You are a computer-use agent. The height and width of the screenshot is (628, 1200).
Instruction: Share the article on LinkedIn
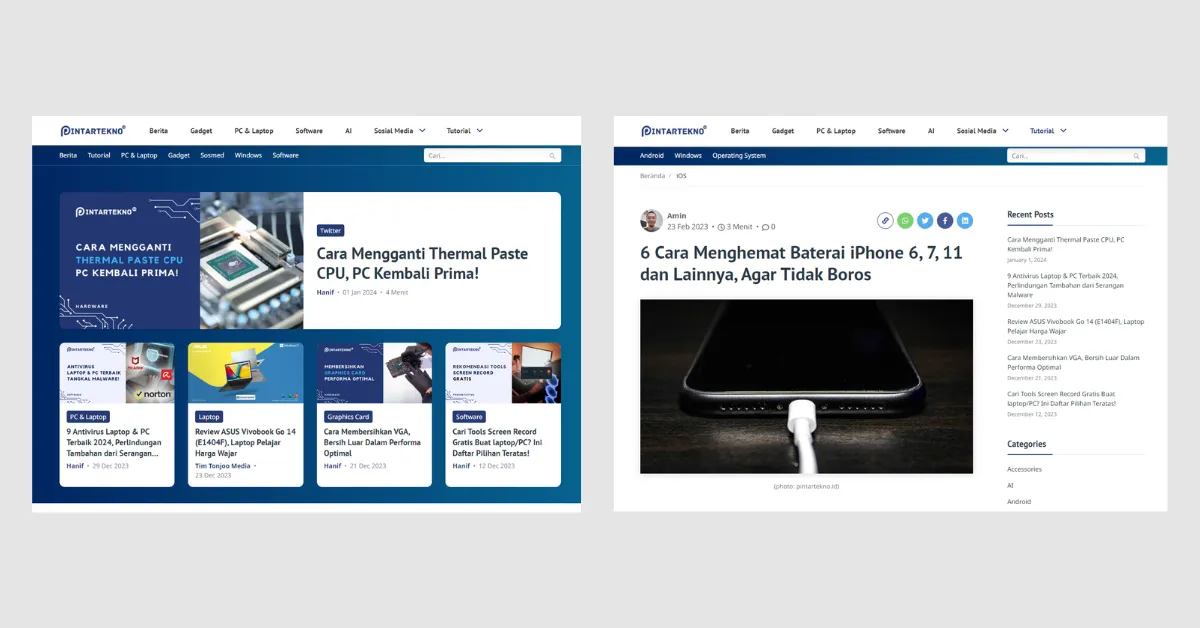(x=965, y=220)
